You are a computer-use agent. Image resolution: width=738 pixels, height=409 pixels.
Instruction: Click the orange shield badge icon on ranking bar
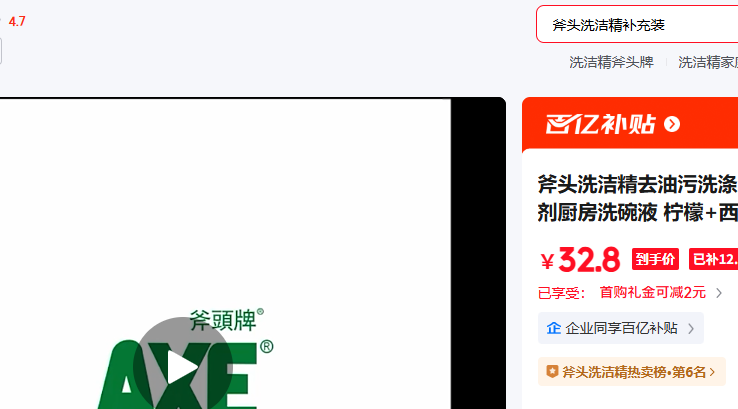pos(552,372)
